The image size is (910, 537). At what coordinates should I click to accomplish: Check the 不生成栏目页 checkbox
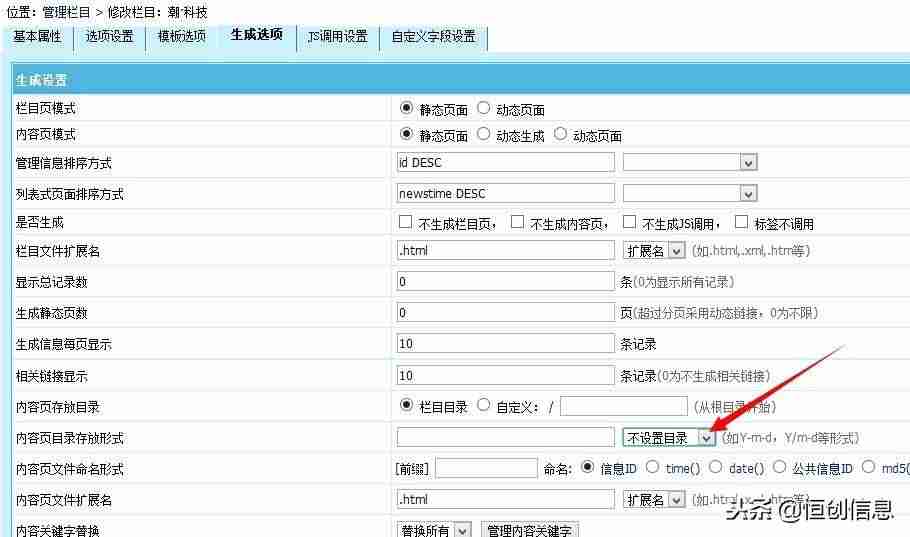(x=405, y=222)
